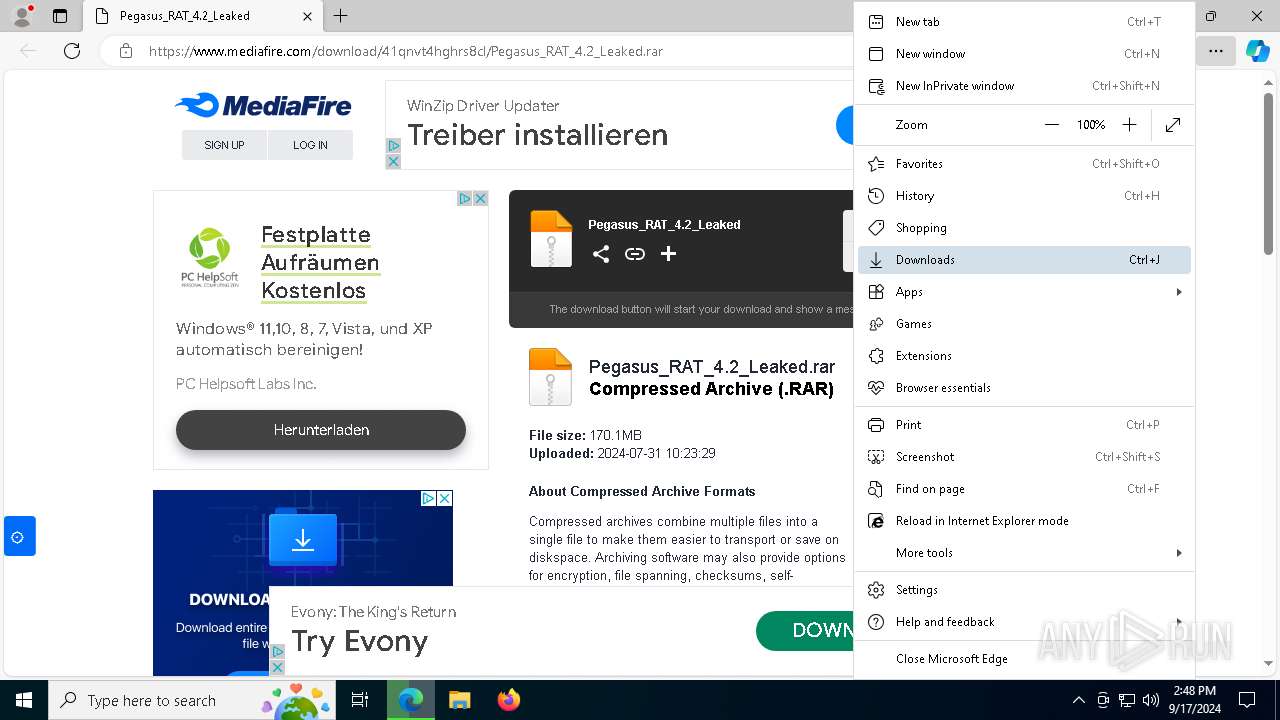The image size is (1280, 720).
Task: Open Browser essentials entry
Action: tap(1024, 388)
